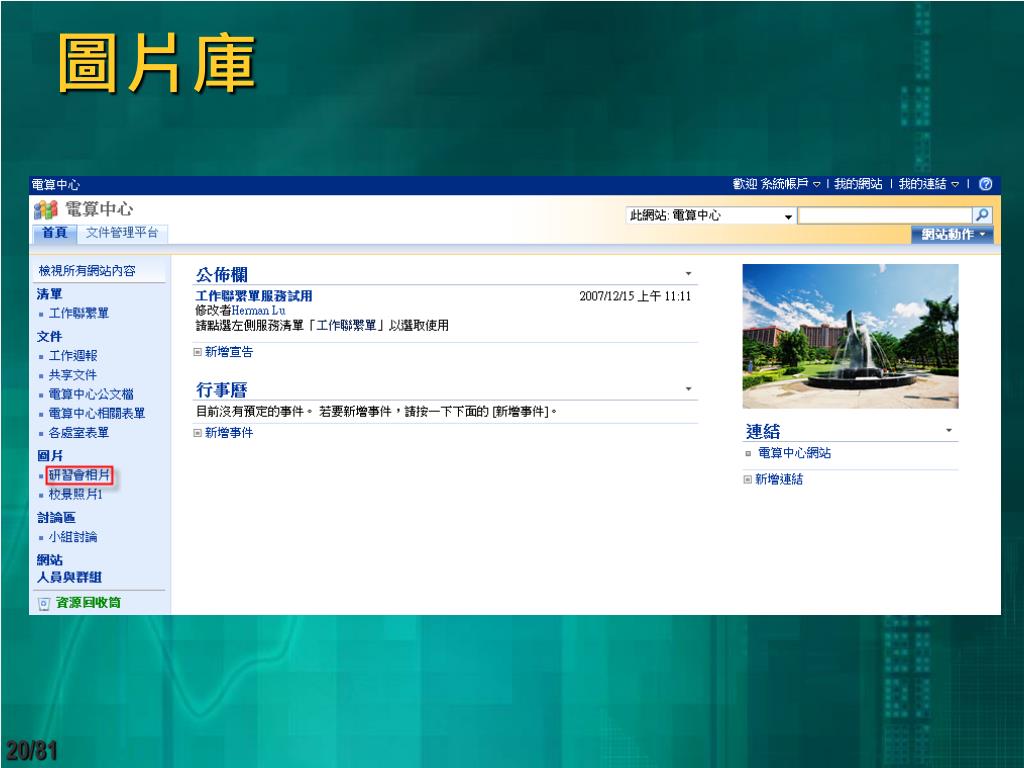Viewport: 1024px width, 768px height.
Task: Open the 公佈欄 heading link
Action: [221, 274]
